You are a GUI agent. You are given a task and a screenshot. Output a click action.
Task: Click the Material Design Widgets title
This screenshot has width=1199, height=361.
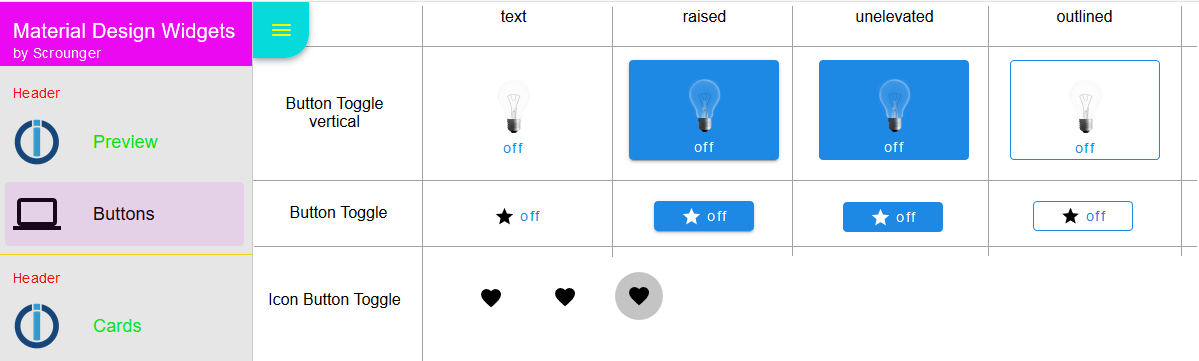[x=124, y=31]
